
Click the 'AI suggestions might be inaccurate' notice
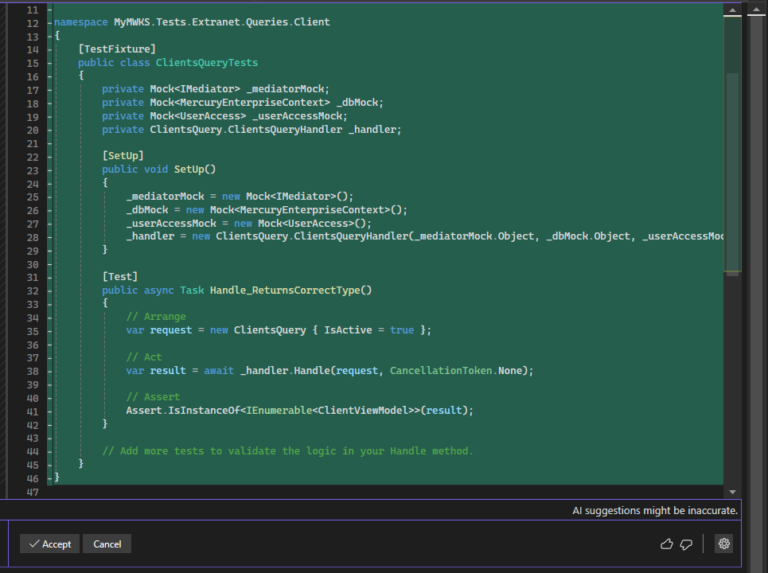(654, 510)
